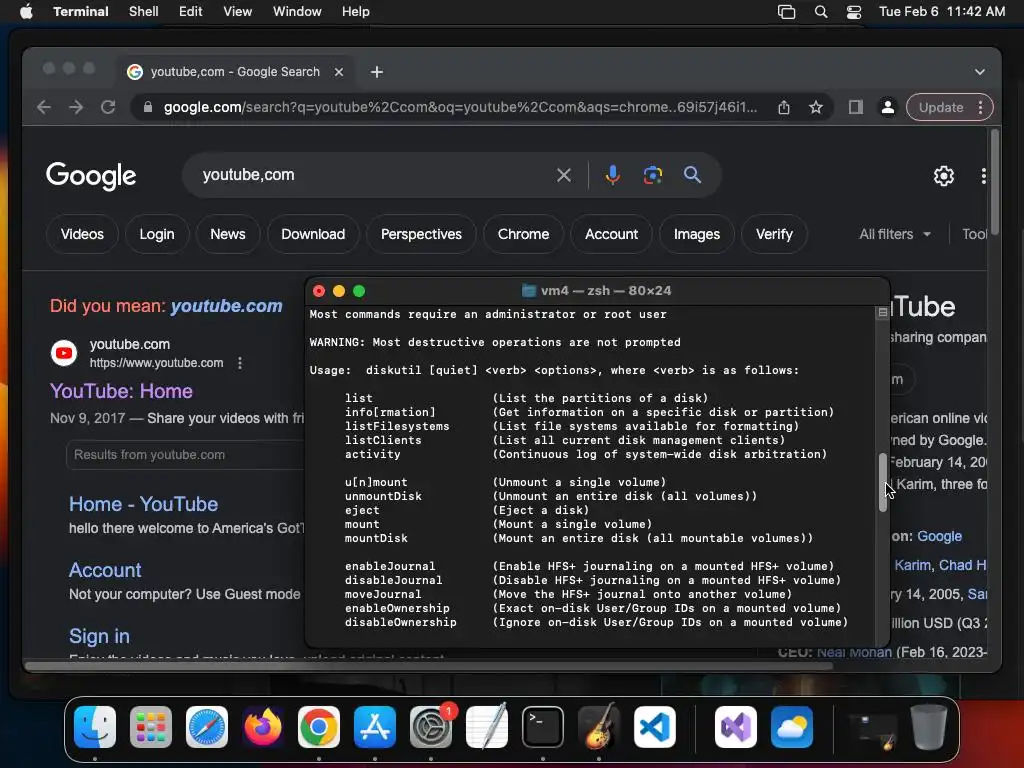Image resolution: width=1024 pixels, height=768 pixels.
Task: Open the App Store Dock icon
Action: 375,727
